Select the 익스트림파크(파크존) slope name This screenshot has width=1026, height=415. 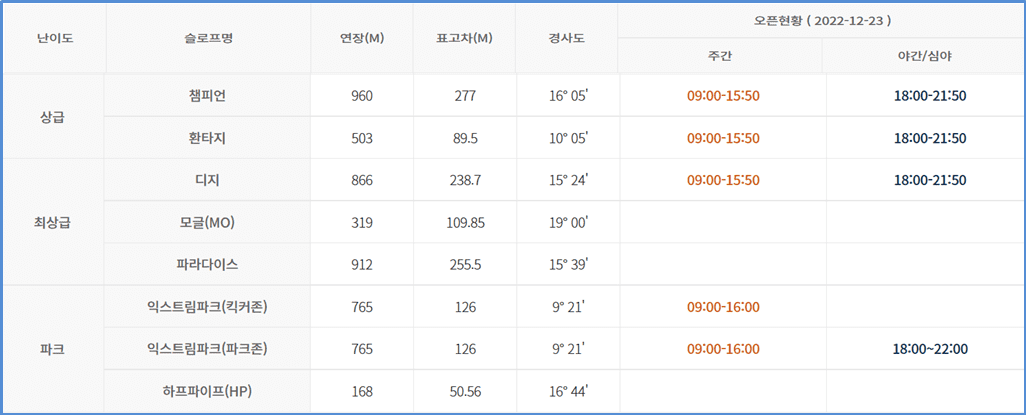point(209,350)
